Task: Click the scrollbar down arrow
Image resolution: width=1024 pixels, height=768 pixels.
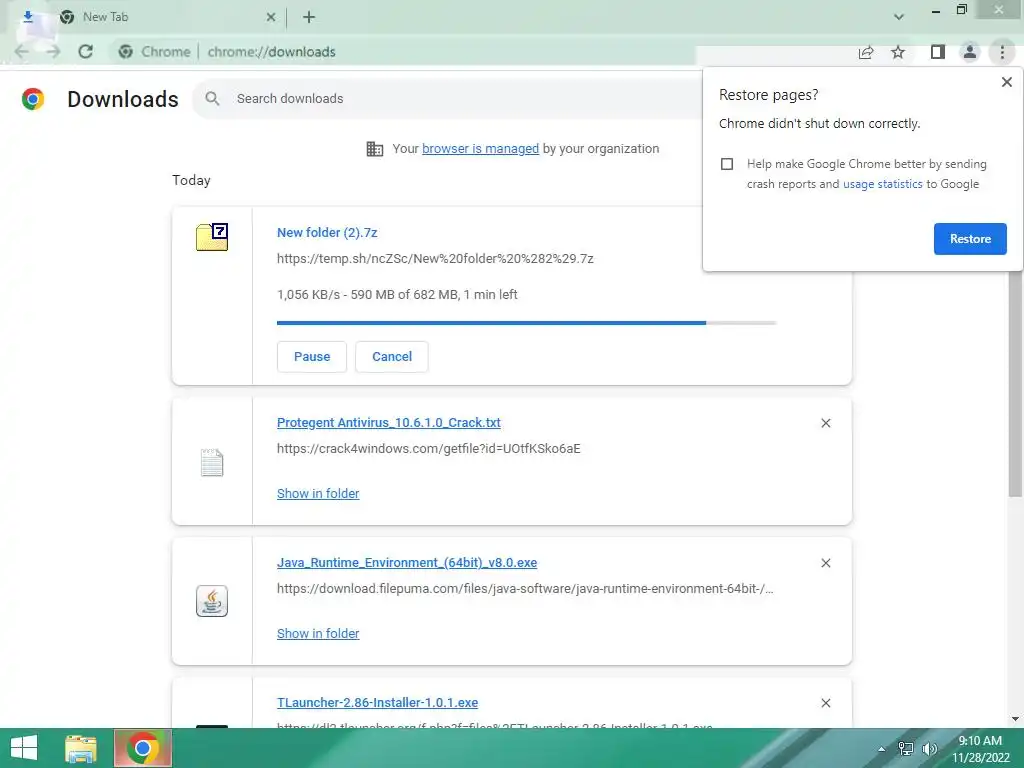Action: pyautogui.click(x=1015, y=719)
